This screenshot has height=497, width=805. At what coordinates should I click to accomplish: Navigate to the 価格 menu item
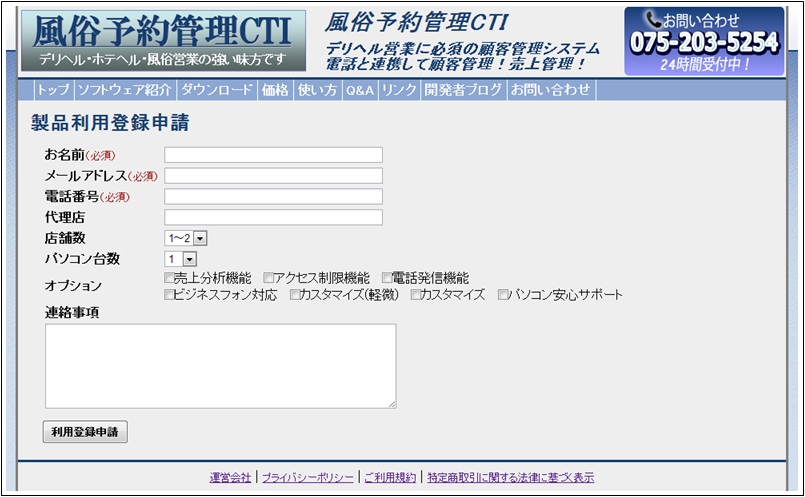click(x=274, y=90)
